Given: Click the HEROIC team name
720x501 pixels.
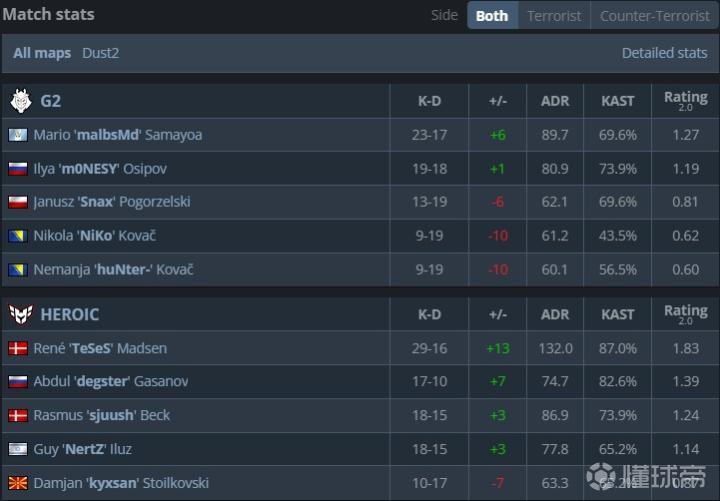Looking at the screenshot, I should pos(69,314).
